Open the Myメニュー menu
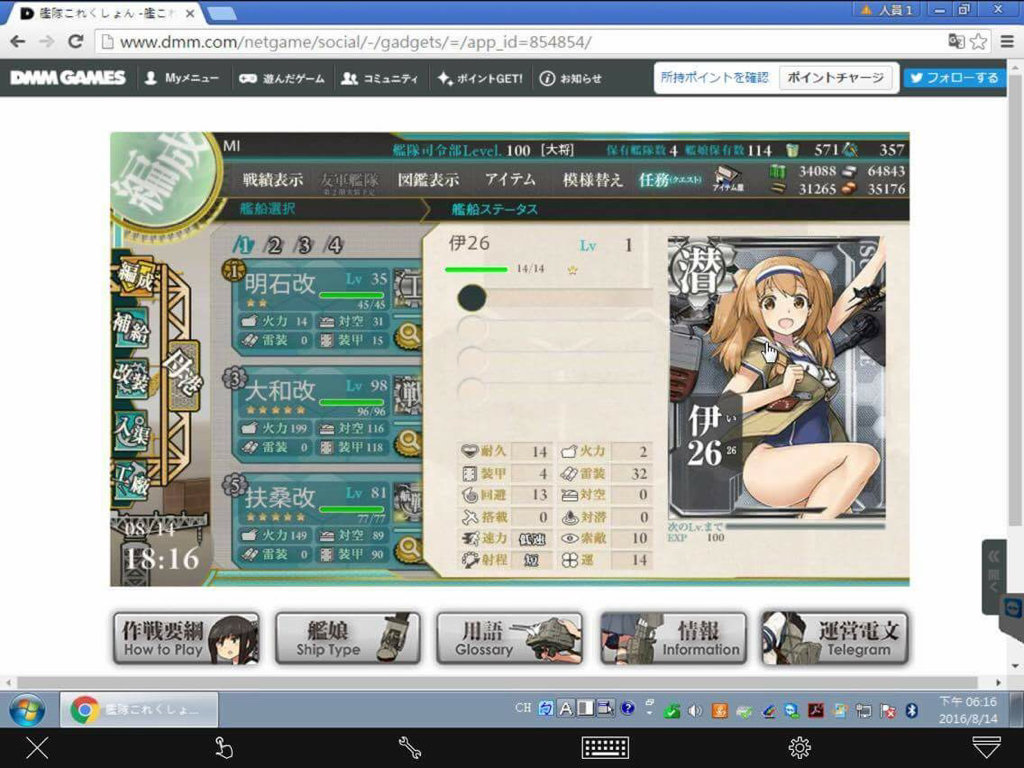The width and height of the screenshot is (1024, 768). (182, 78)
